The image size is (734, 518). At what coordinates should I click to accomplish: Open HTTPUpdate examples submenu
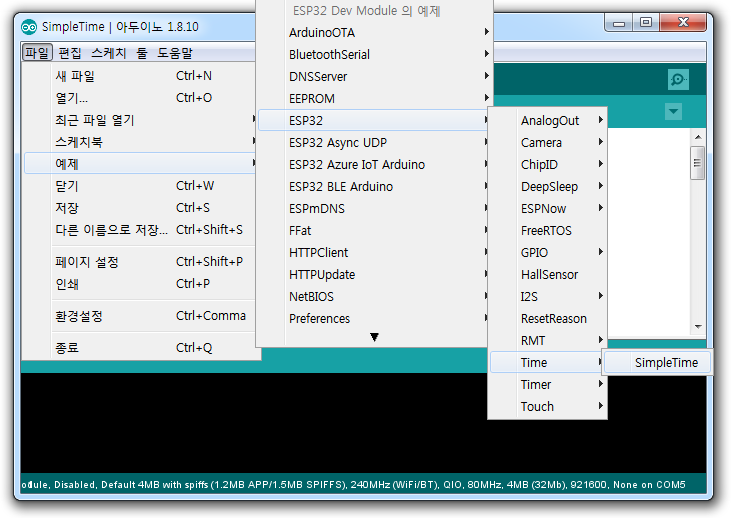point(374,274)
